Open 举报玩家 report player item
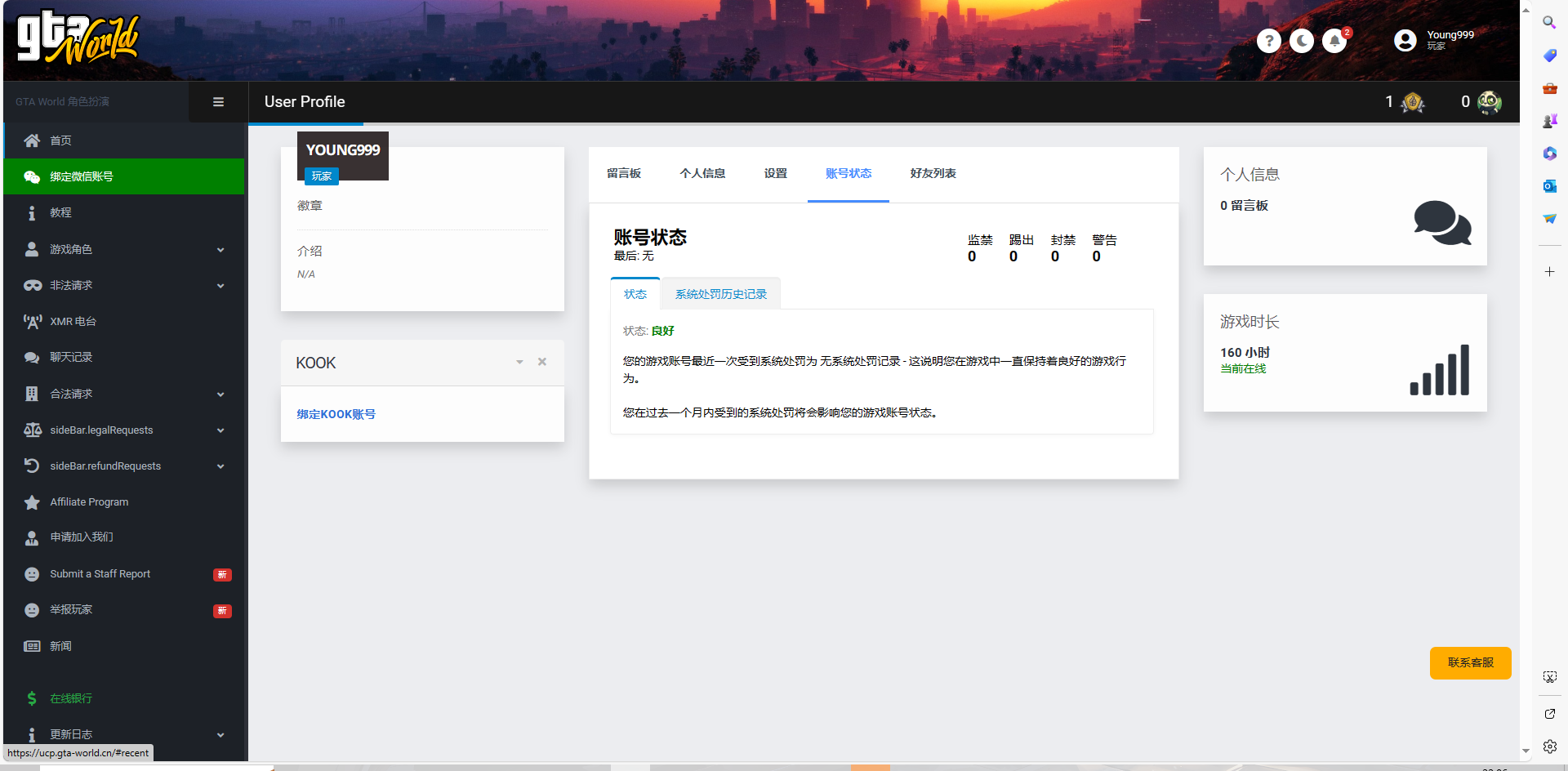 pos(124,610)
